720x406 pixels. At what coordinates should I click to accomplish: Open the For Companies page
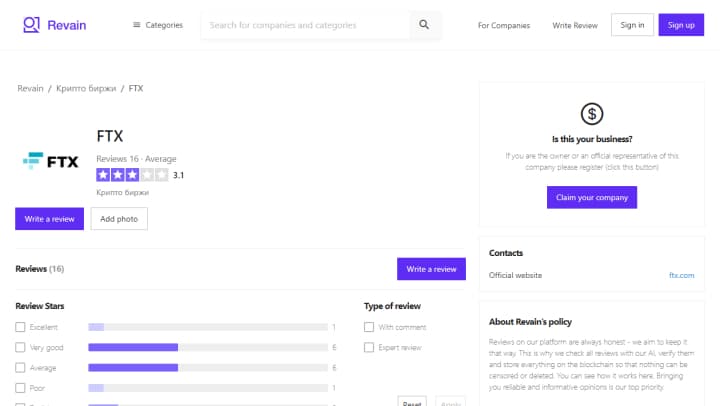504,25
